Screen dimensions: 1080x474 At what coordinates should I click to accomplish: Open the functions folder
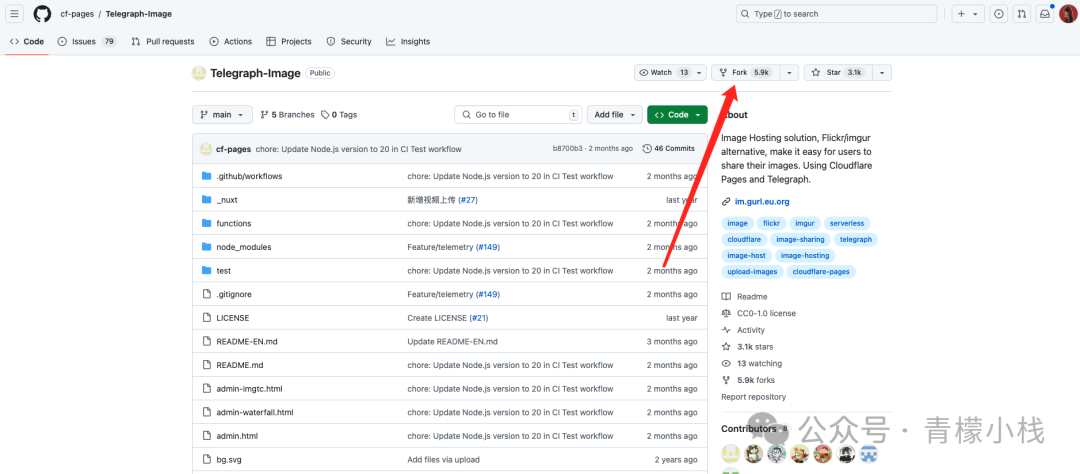click(x=233, y=223)
